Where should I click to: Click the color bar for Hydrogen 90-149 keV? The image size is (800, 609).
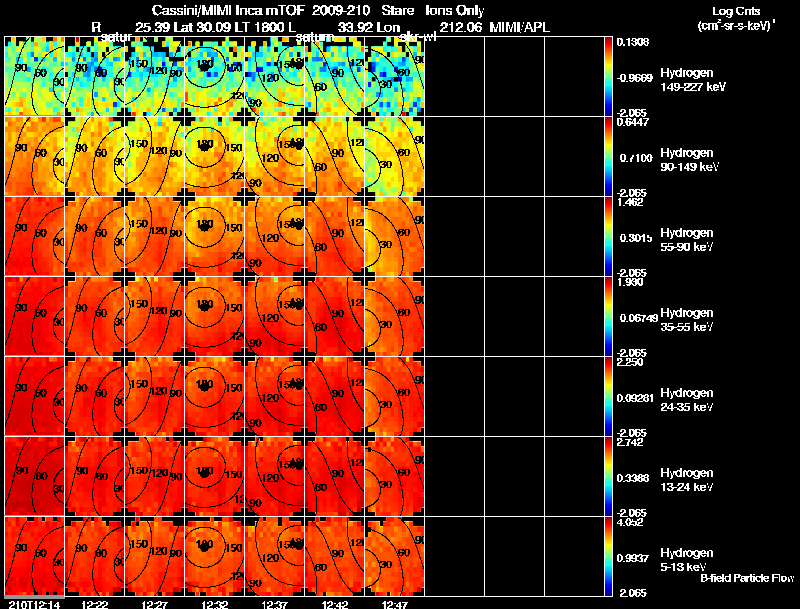click(x=608, y=156)
